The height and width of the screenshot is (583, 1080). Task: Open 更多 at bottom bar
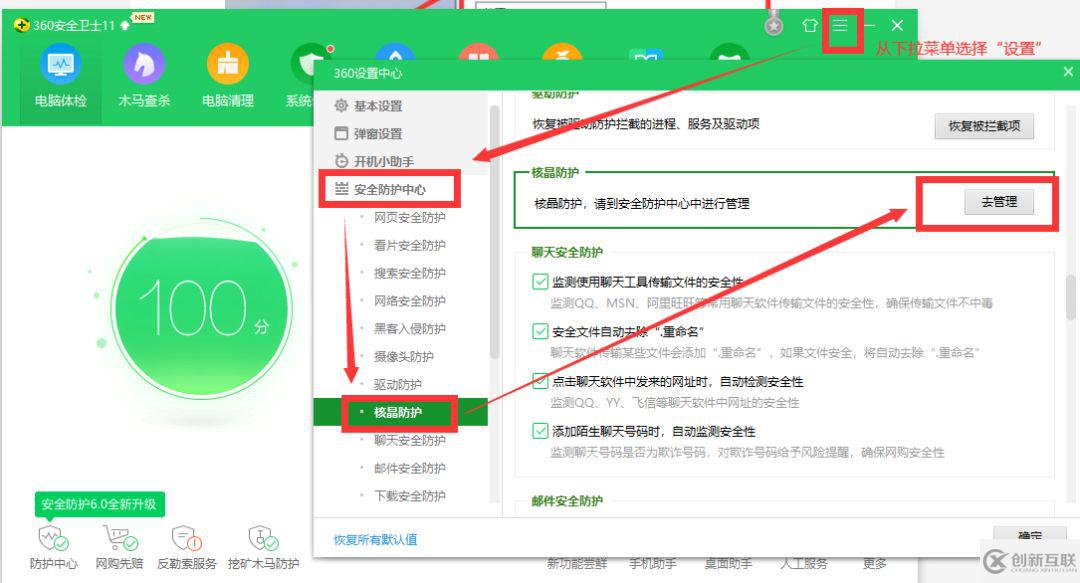pos(875,564)
